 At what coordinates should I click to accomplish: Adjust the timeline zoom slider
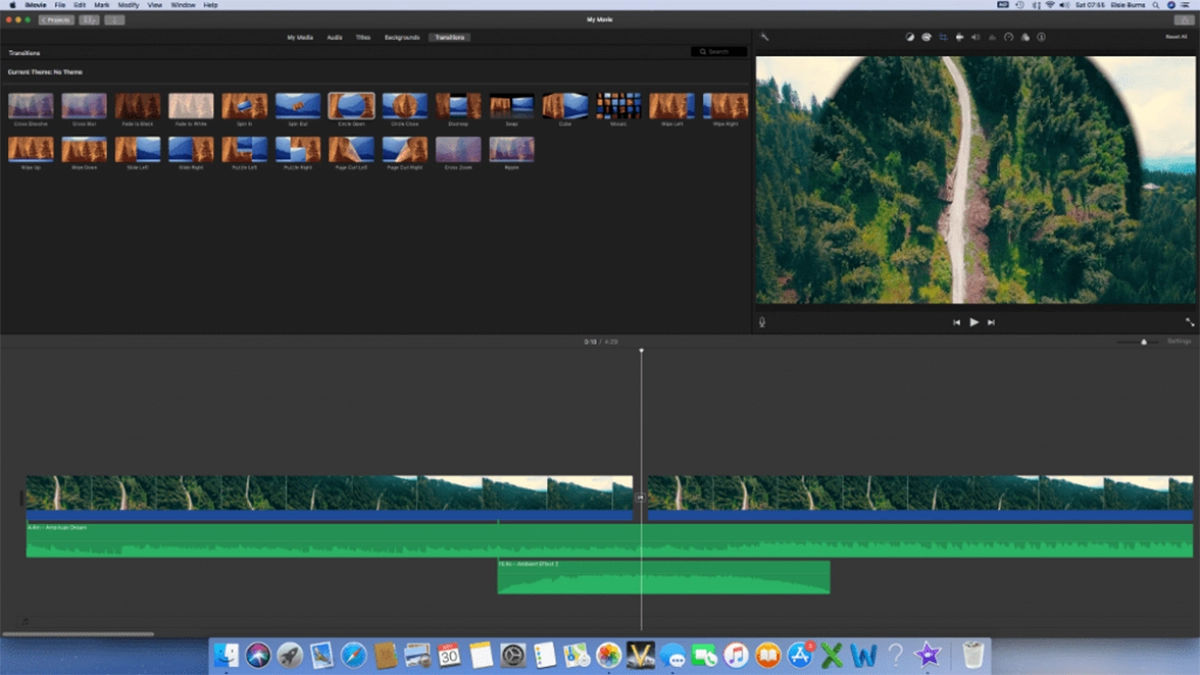(1144, 340)
